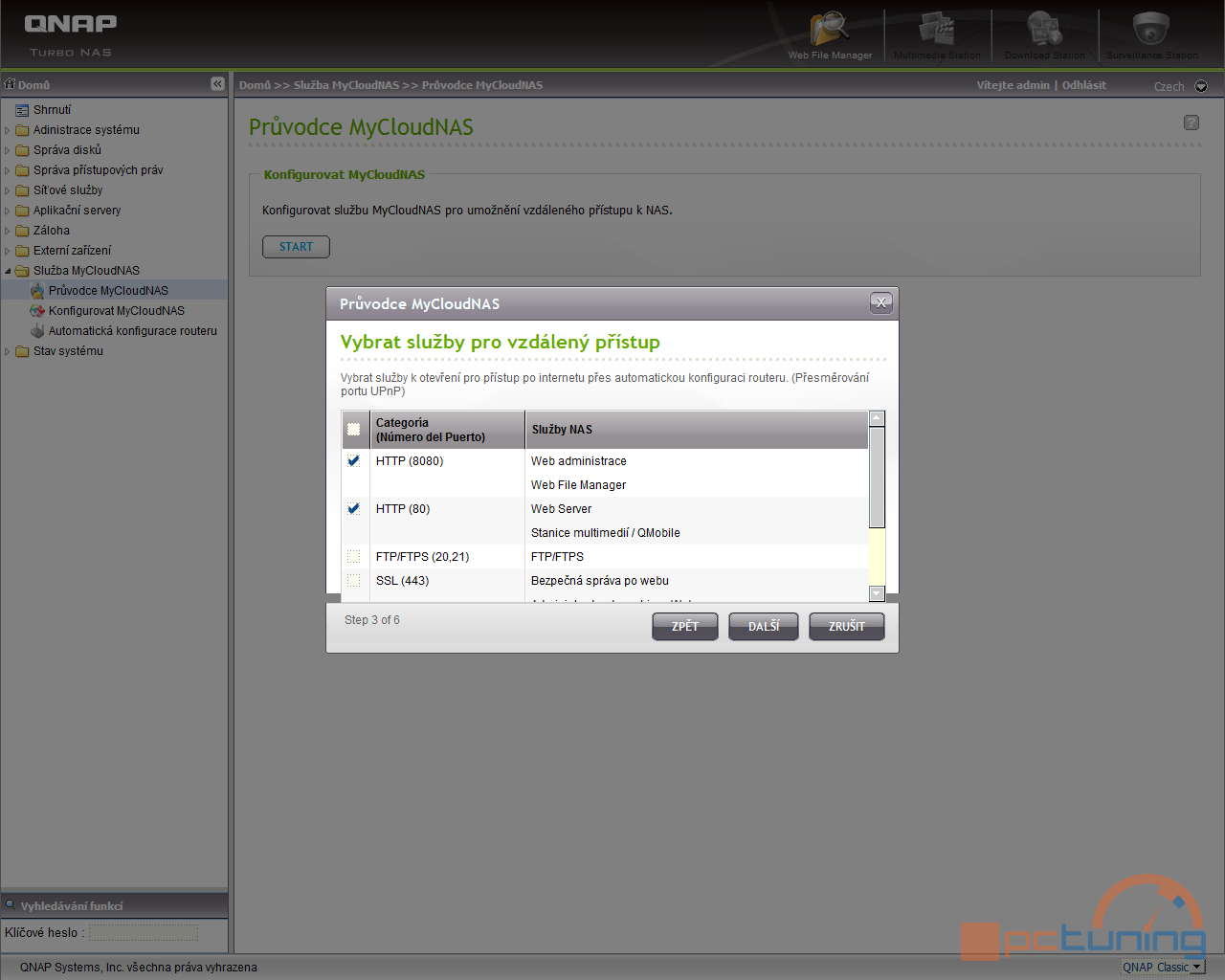The image size is (1225, 980).
Task: Launch Multimedia Station icon
Action: coord(937,29)
